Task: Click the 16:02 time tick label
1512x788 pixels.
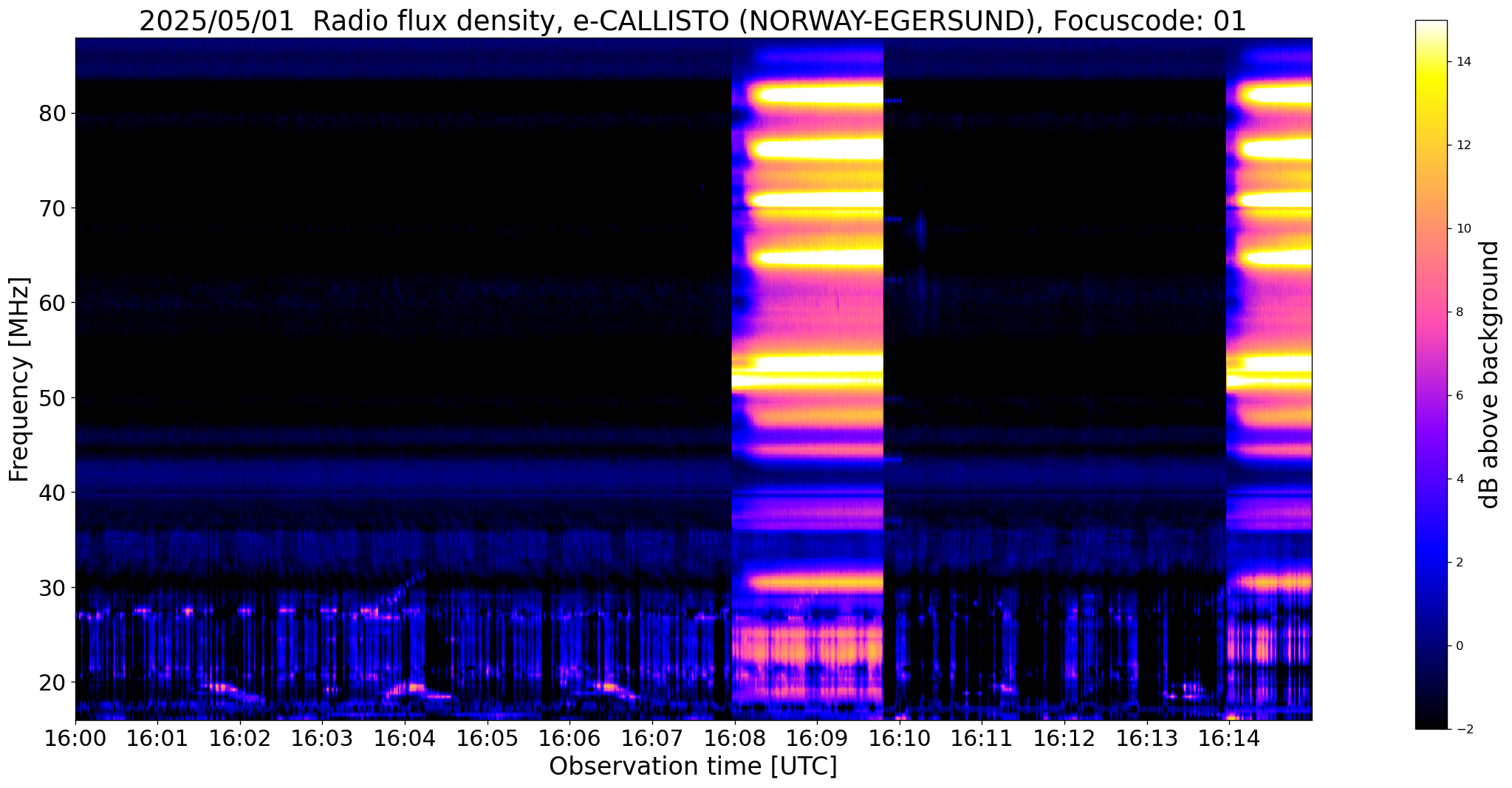Action: tap(240, 739)
